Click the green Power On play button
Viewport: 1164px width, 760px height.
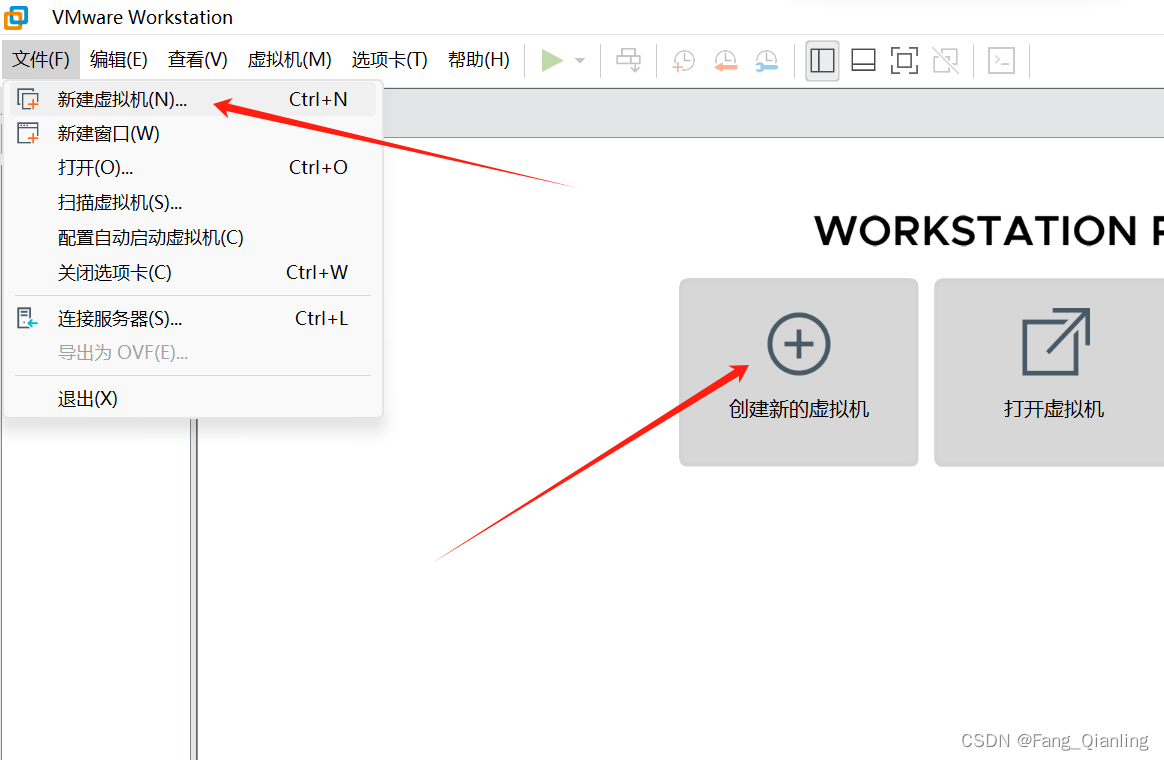[552, 60]
